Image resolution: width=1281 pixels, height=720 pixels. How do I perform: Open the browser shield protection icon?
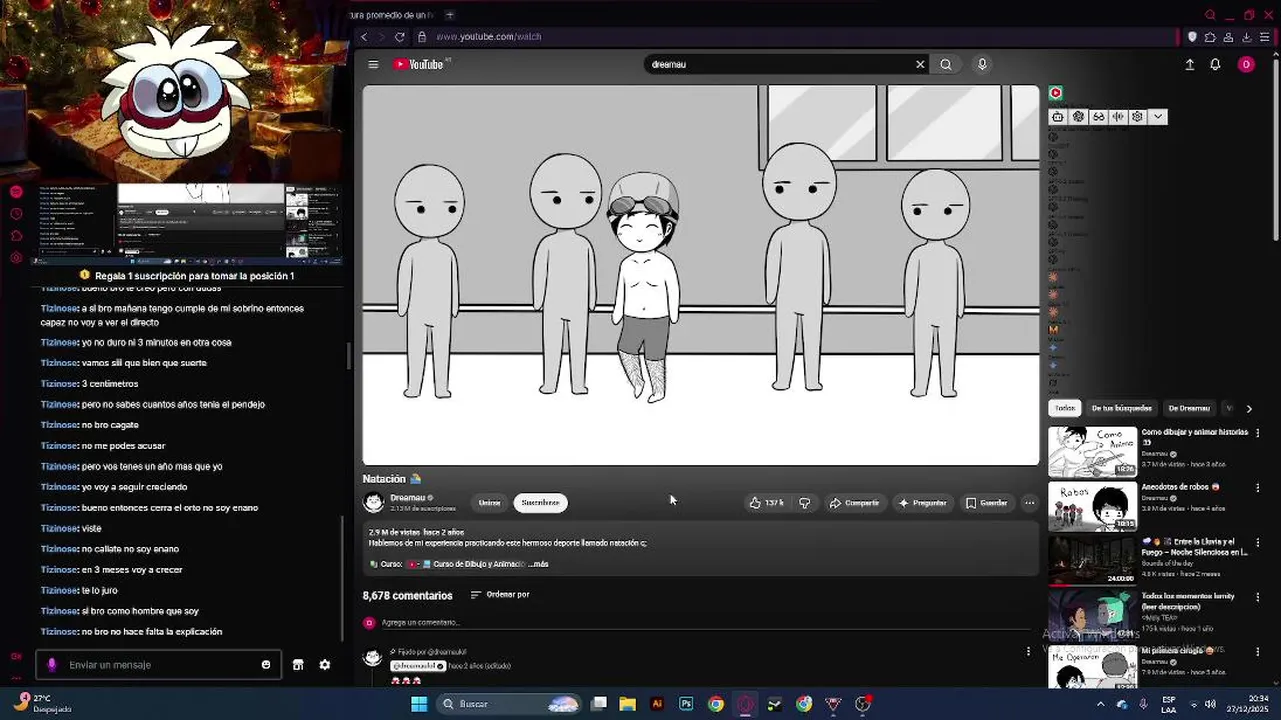coord(1192,37)
